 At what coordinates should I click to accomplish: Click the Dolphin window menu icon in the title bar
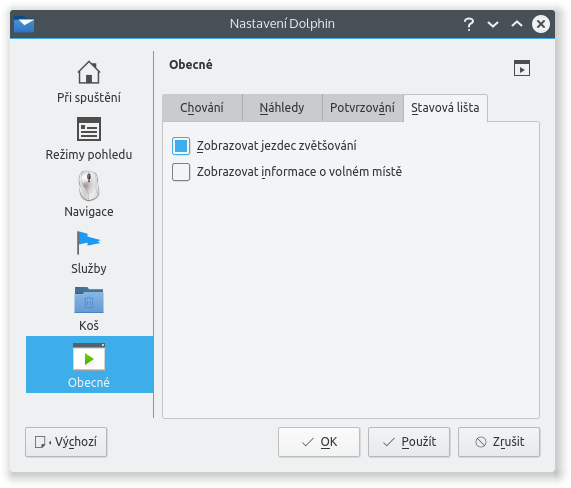click(24, 24)
